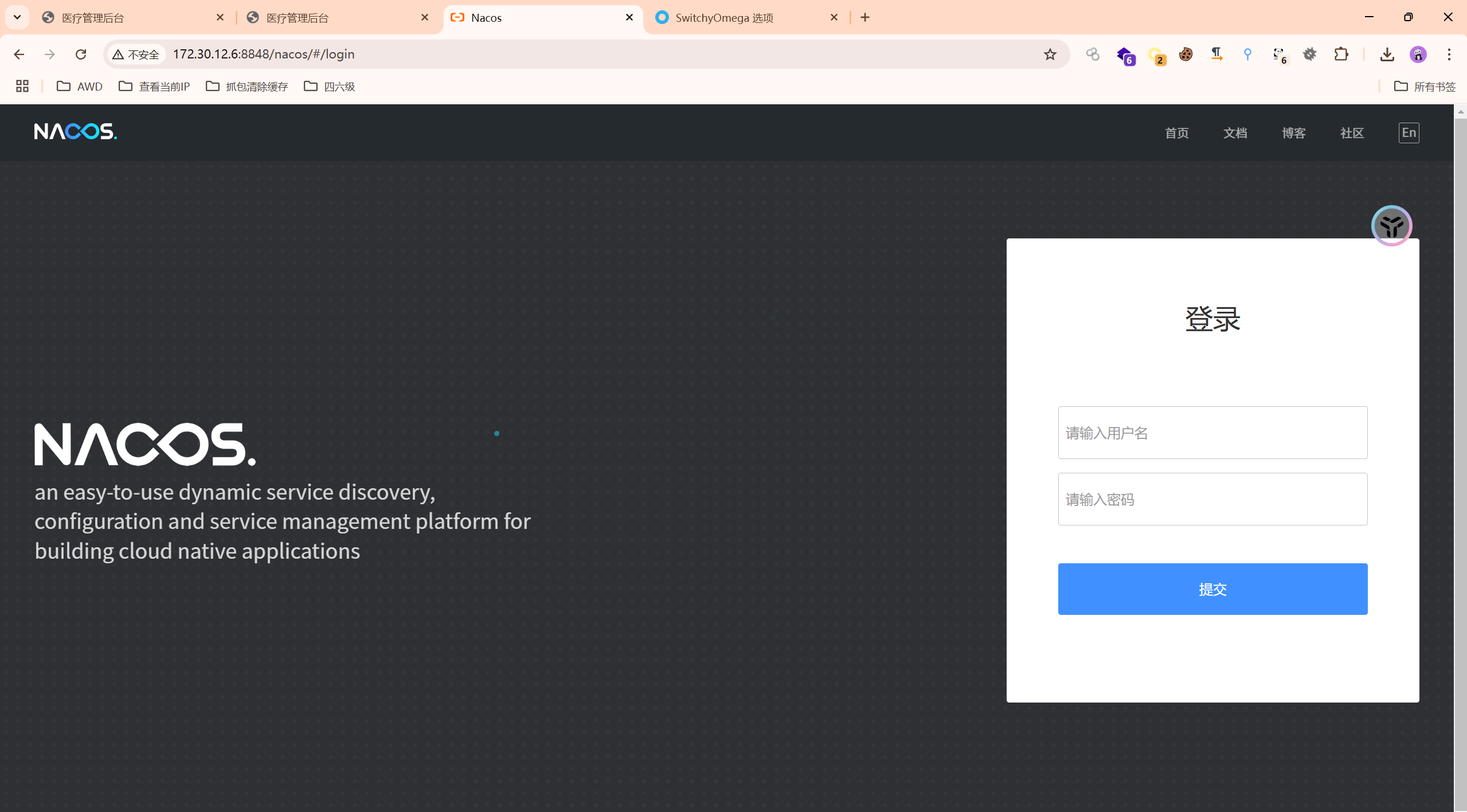Open Chrome's three-dot menu
1467x812 pixels.
click(1449, 54)
